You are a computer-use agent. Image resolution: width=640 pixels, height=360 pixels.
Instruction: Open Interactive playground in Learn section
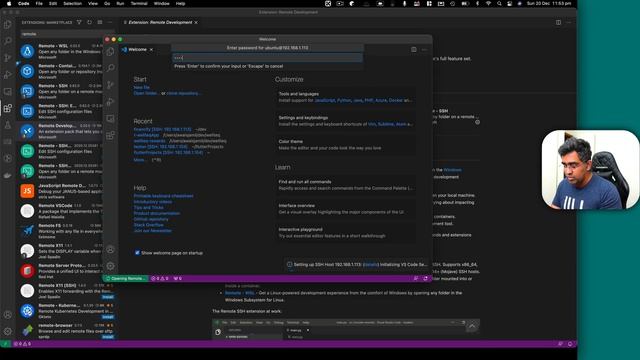(345, 232)
